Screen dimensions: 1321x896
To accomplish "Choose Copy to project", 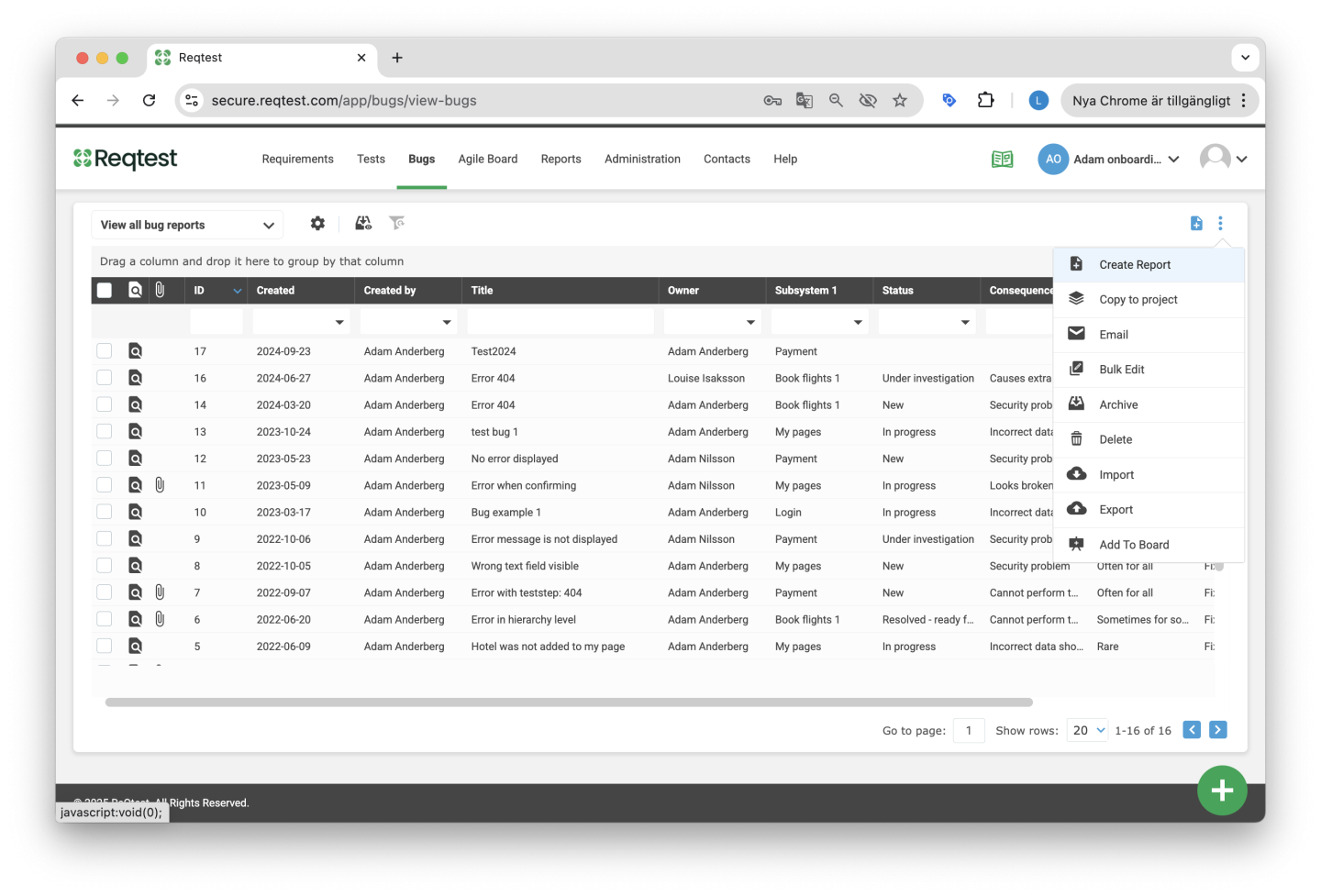I will [1149, 300].
